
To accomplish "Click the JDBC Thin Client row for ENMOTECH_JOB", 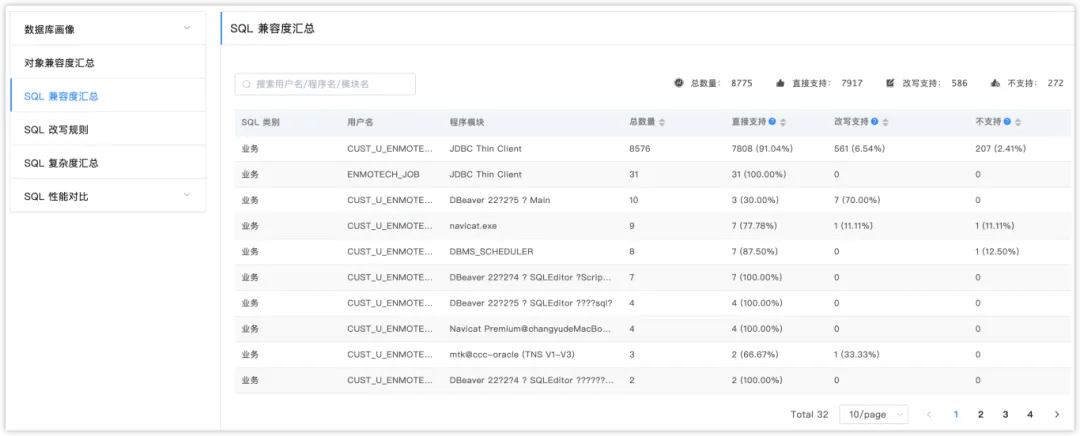I will click(x=485, y=174).
